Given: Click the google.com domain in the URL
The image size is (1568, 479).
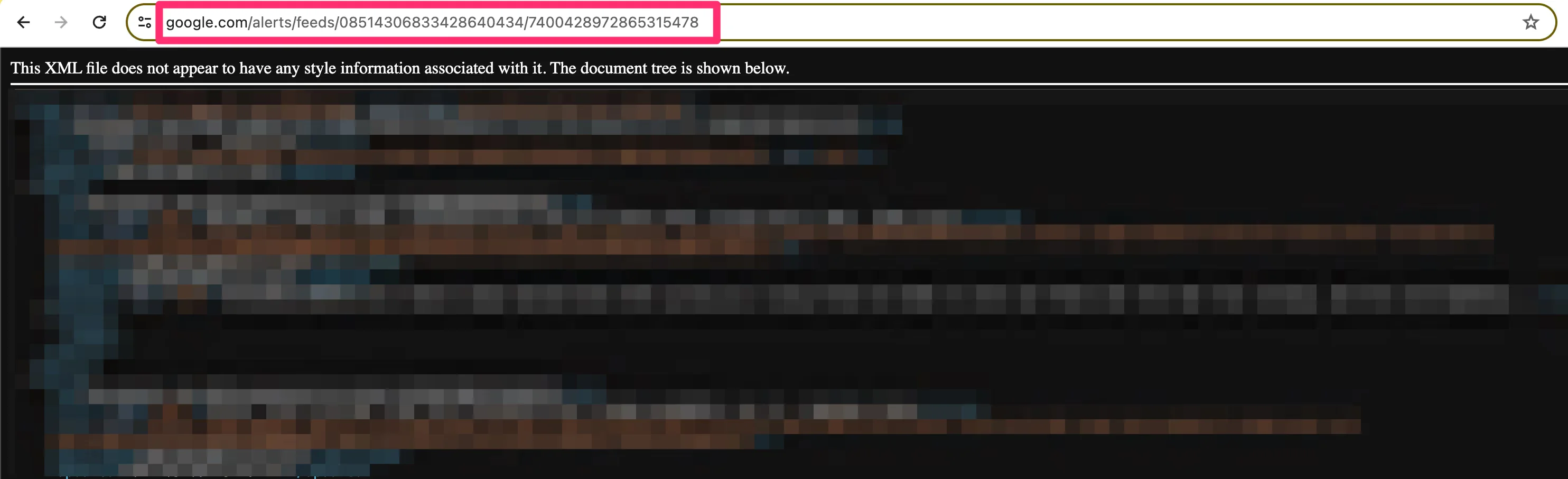Looking at the screenshot, I should (207, 23).
